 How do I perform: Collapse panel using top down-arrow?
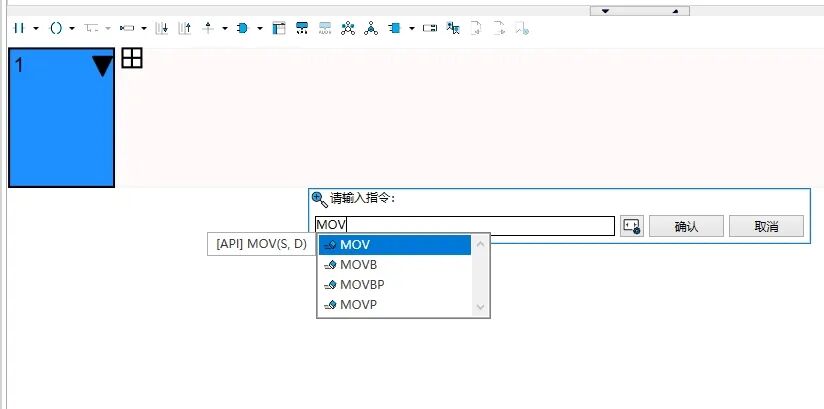click(x=605, y=11)
